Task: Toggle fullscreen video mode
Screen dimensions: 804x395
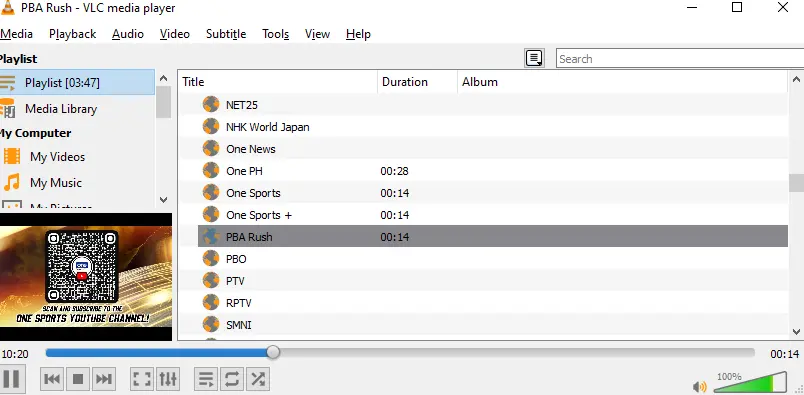Action: [x=142, y=379]
